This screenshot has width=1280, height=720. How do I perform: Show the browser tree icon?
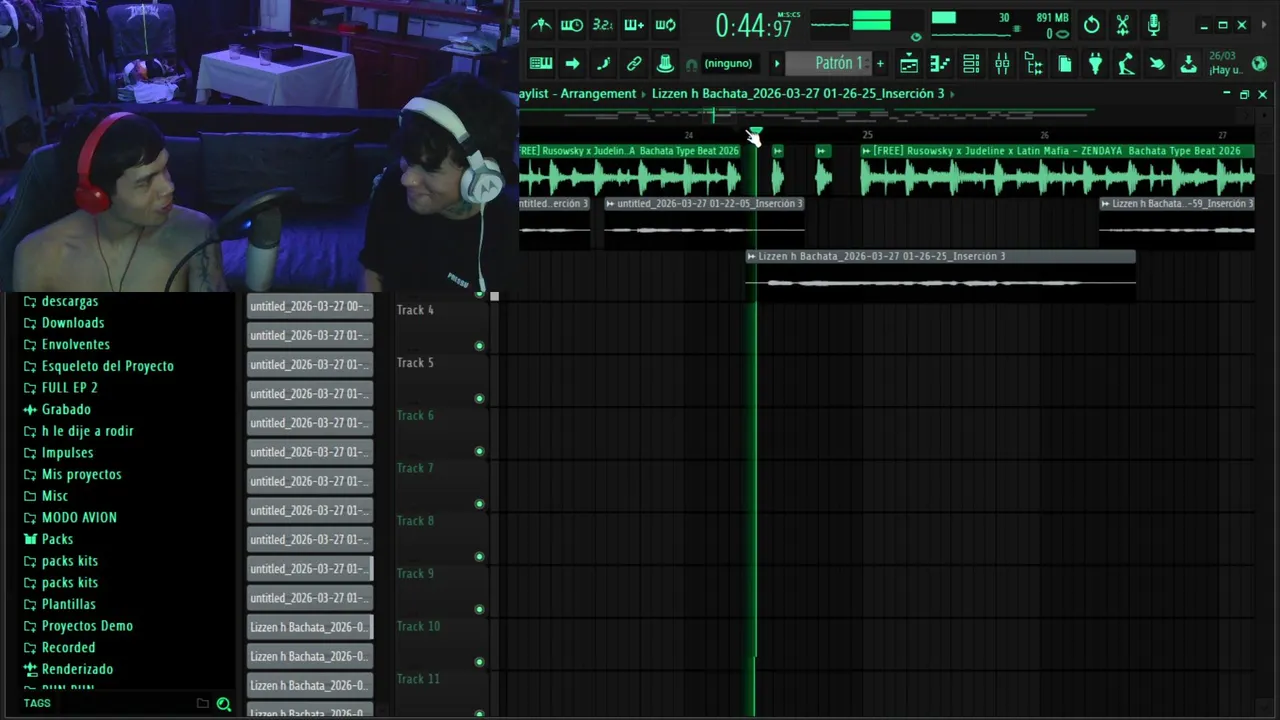tap(1034, 64)
